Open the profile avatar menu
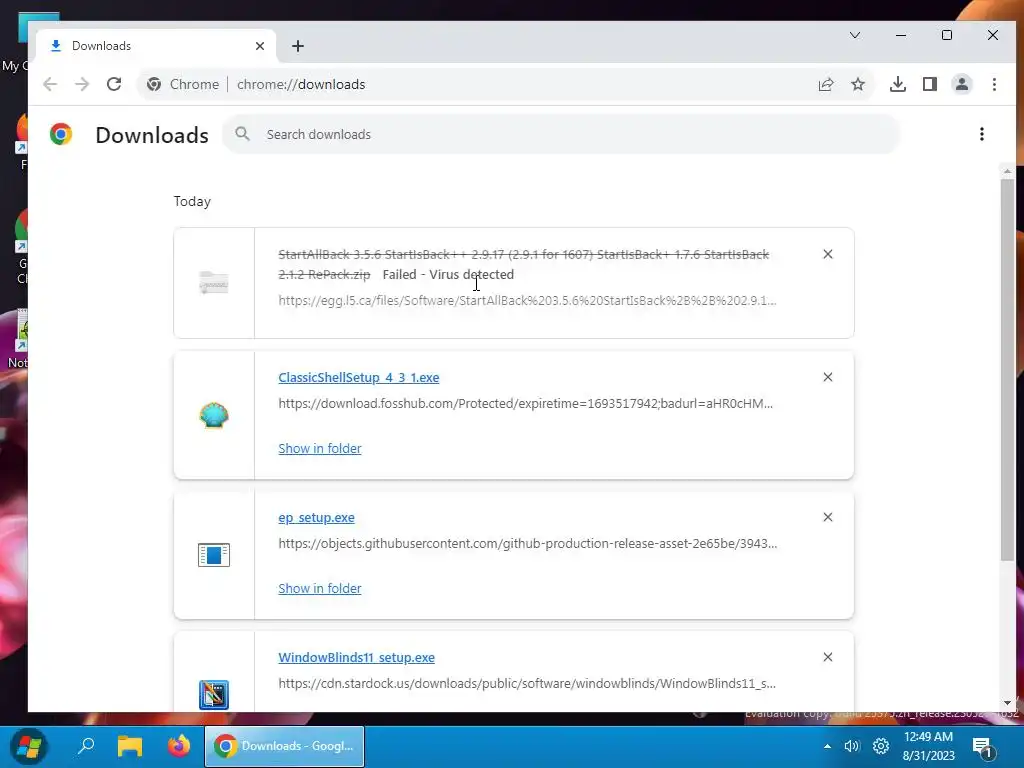The height and width of the screenshot is (768, 1024). [x=962, y=84]
